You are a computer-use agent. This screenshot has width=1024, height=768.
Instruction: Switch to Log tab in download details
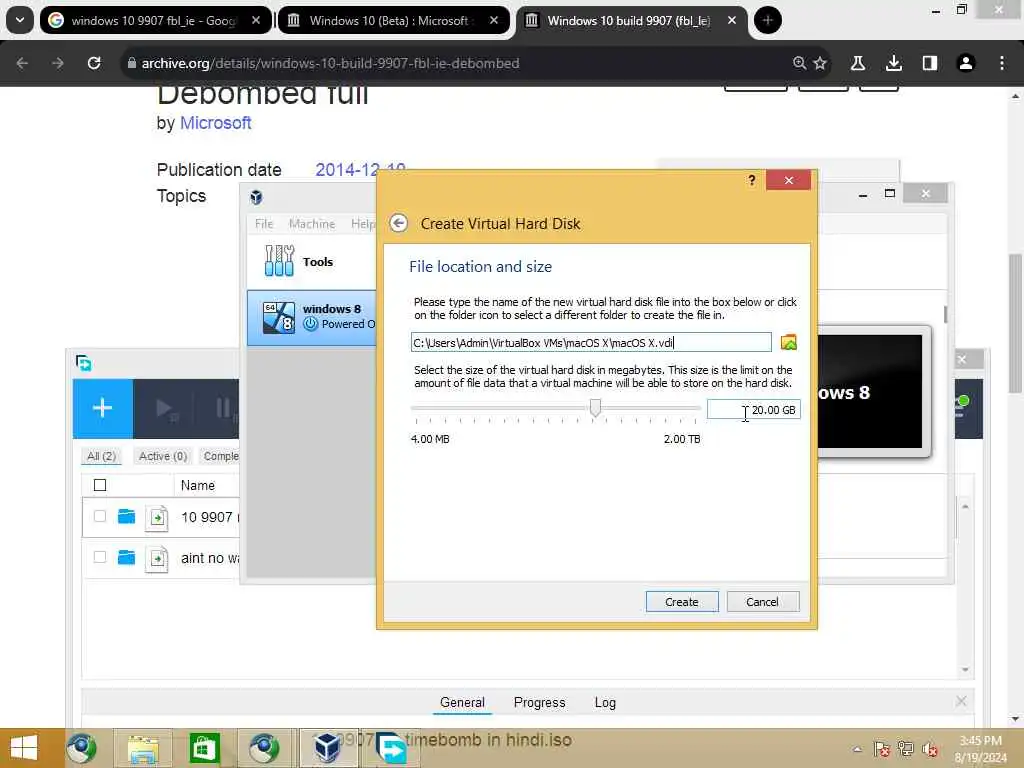605,703
